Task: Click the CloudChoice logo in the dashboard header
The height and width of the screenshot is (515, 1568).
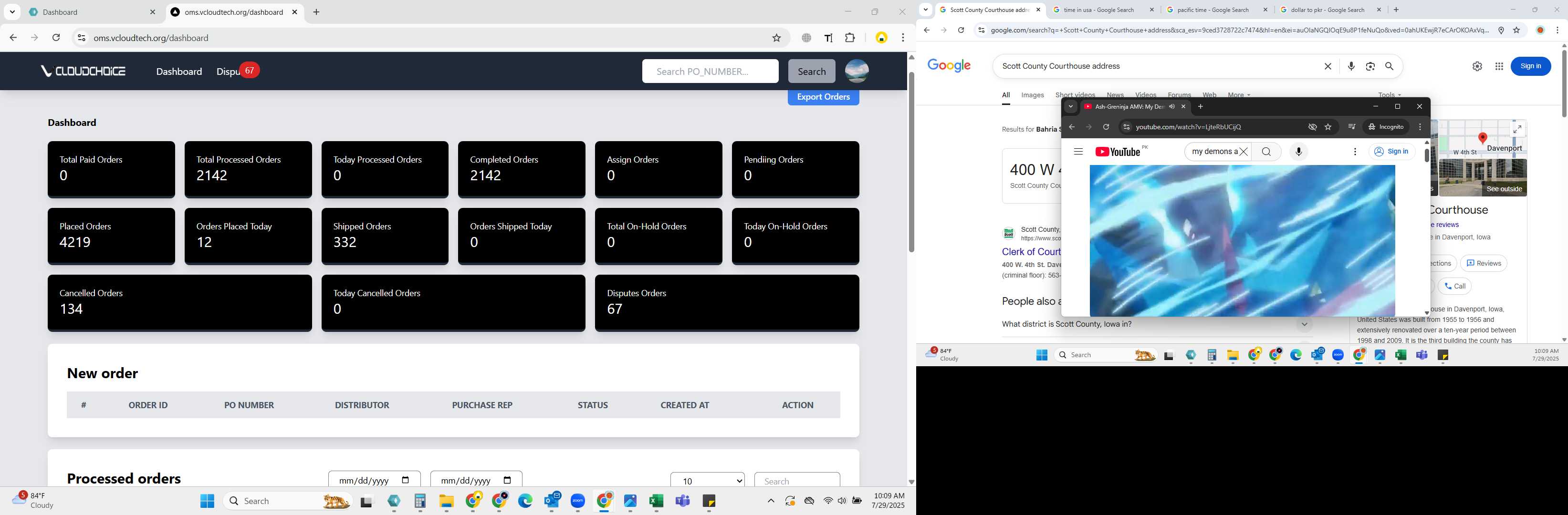Action: 84,71
